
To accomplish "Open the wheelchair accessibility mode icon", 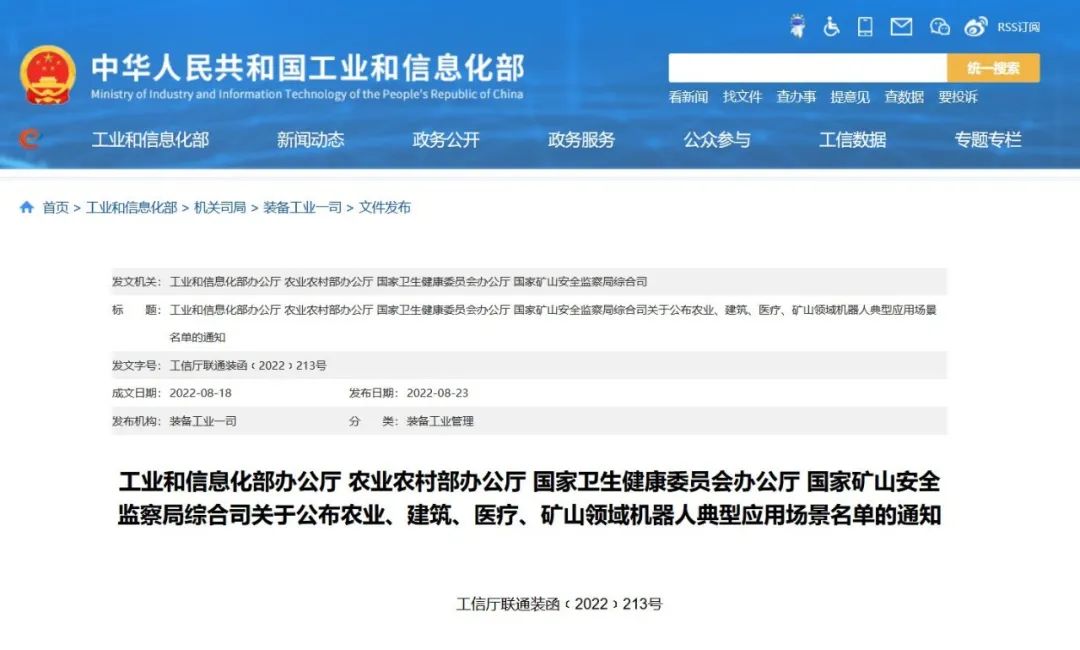I will click(831, 27).
